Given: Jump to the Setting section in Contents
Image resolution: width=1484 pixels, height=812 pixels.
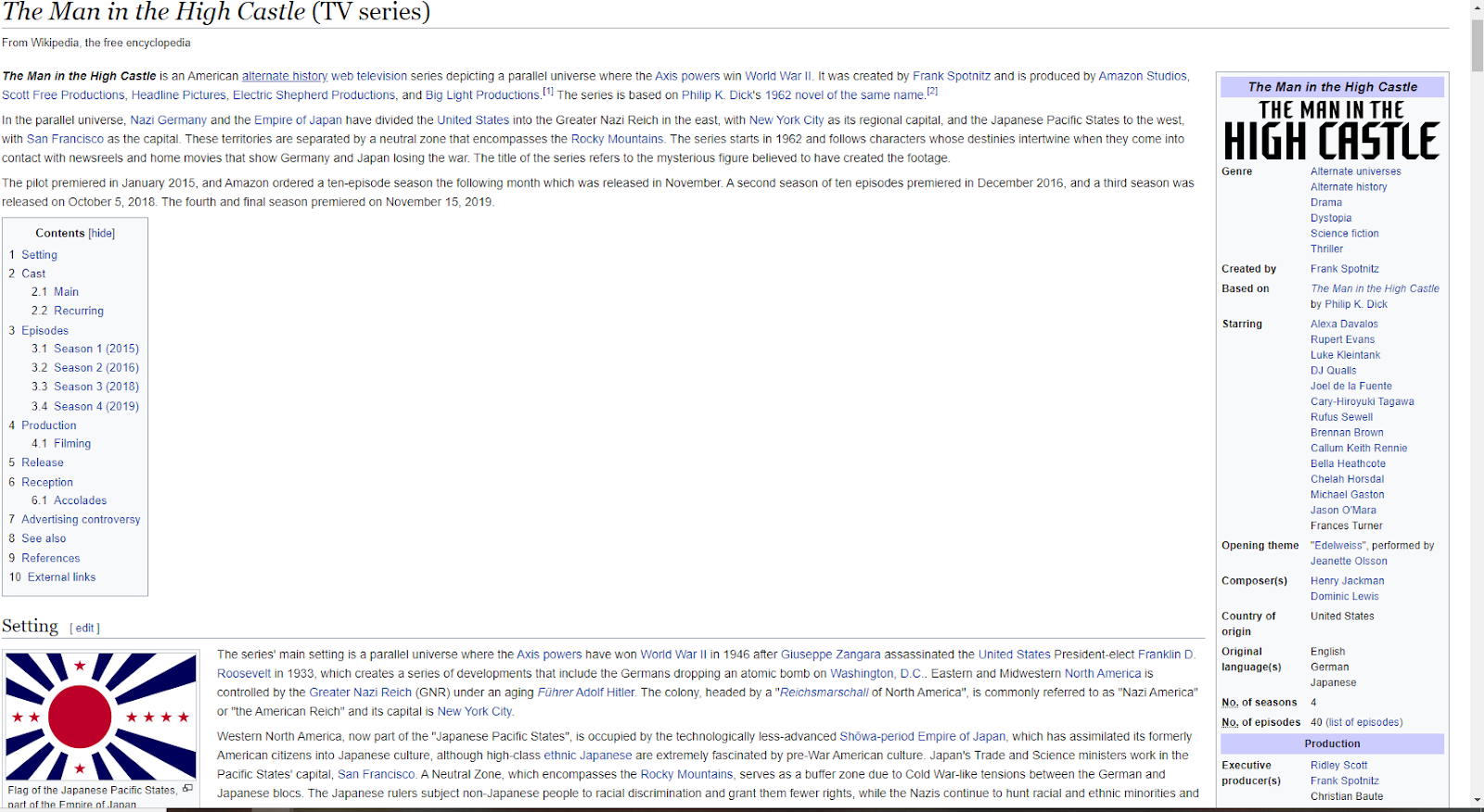Looking at the screenshot, I should coord(39,255).
